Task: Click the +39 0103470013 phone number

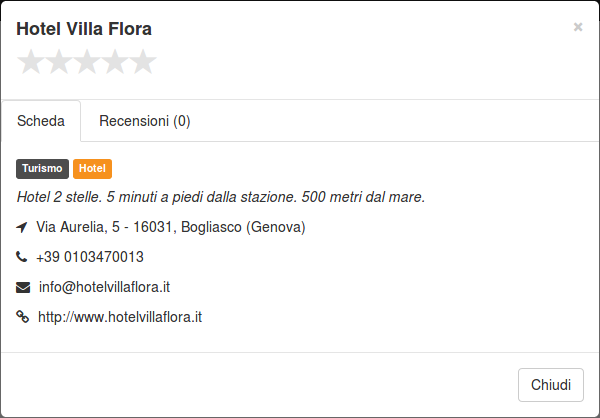Action: click(x=90, y=257)
